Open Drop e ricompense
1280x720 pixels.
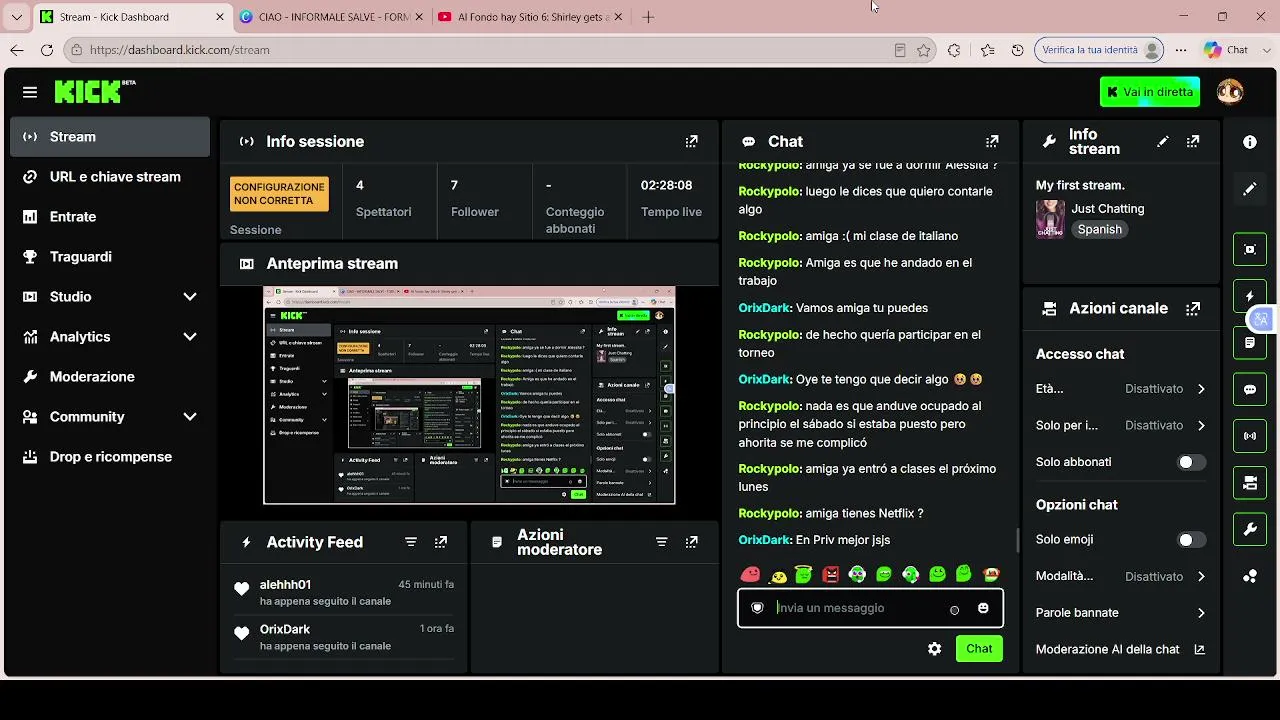(110, 457)
